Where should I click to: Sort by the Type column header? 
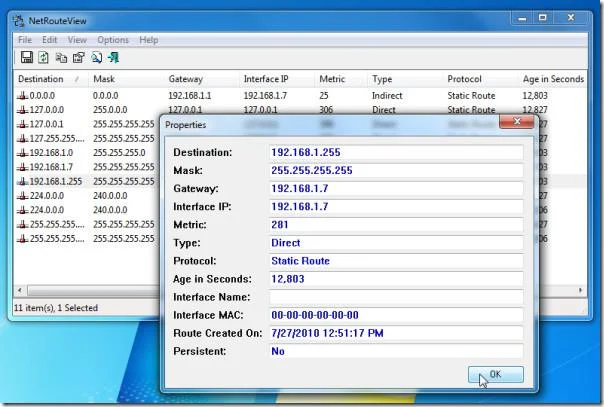405,79
